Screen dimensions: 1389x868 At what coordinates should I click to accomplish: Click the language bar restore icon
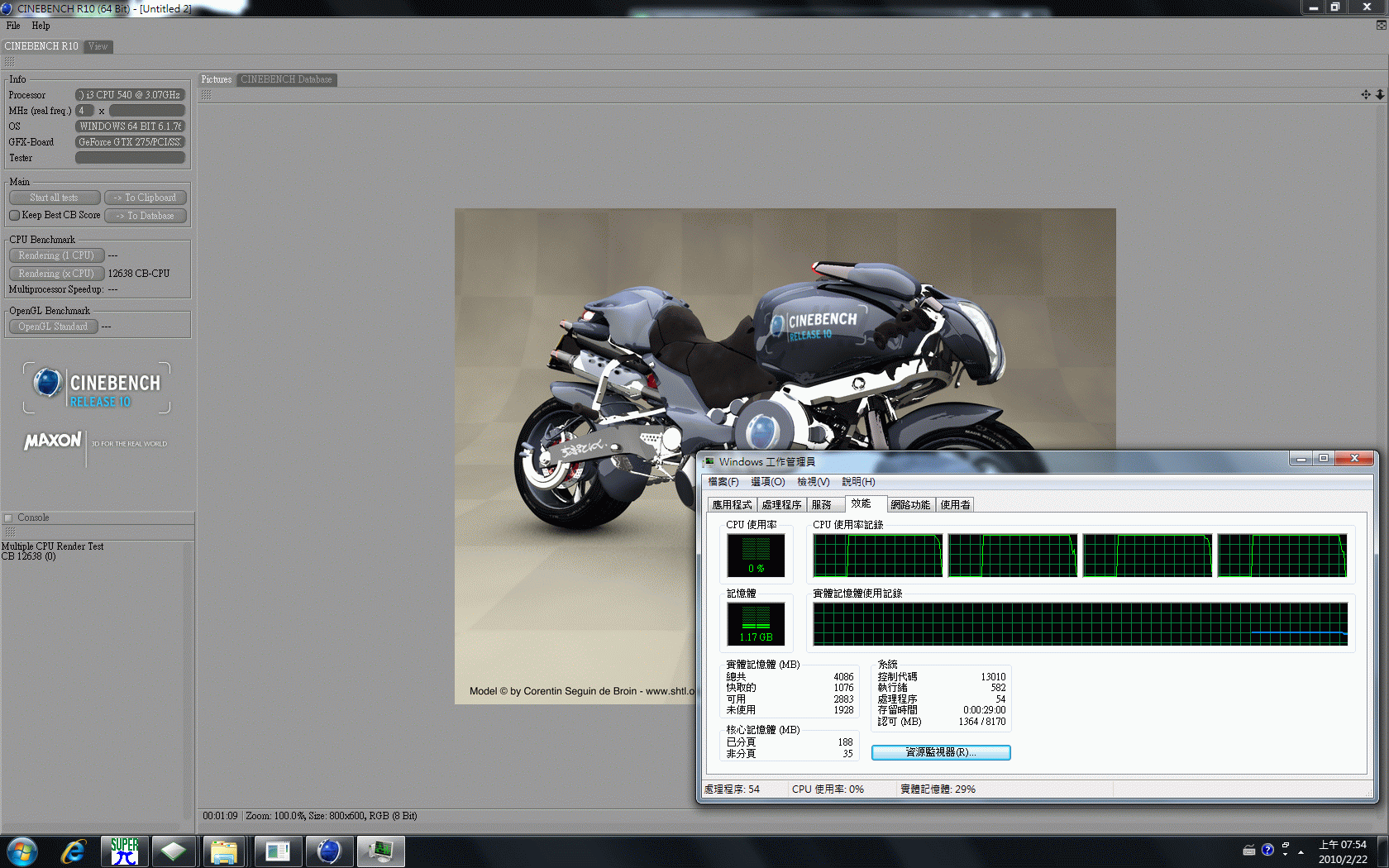click(x=1286, y=846)
